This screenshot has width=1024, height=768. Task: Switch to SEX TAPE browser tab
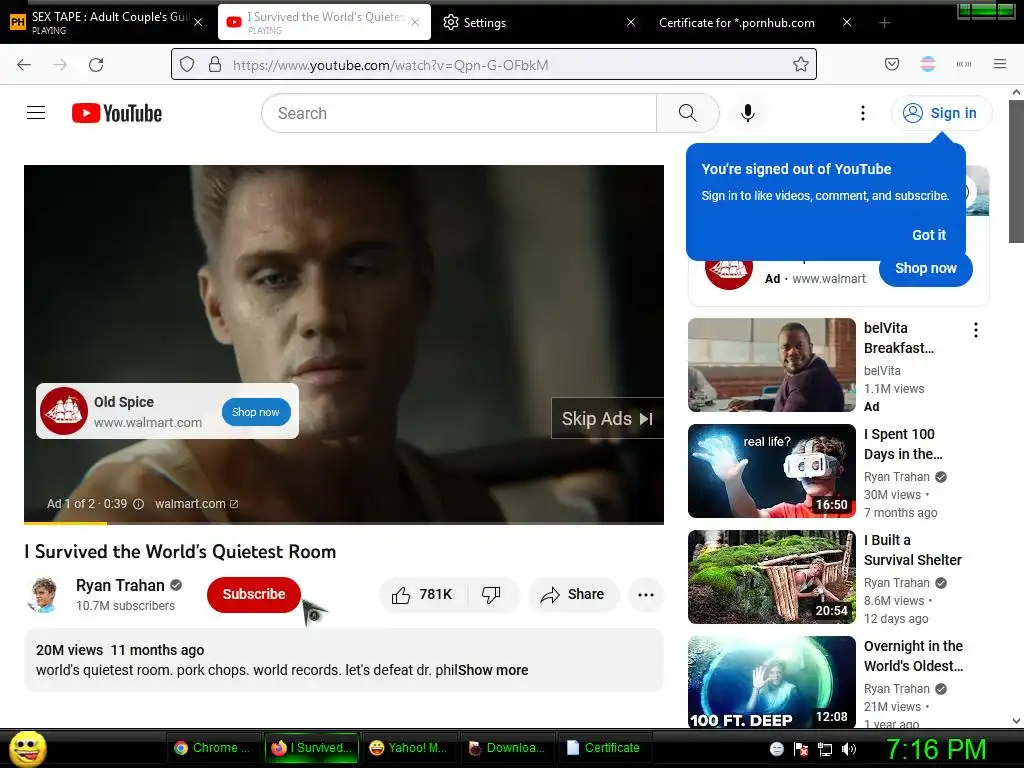pyautogui.click(x=108, y=22)
